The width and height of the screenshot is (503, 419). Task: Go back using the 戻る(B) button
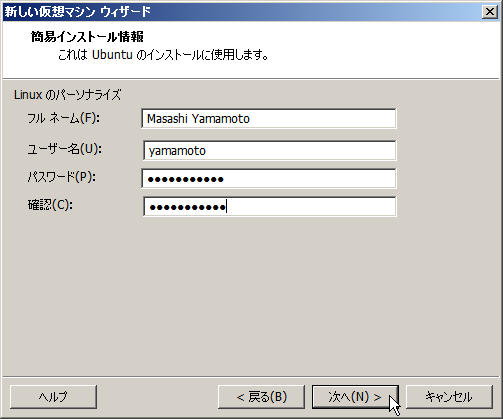[x=261, y=397]
